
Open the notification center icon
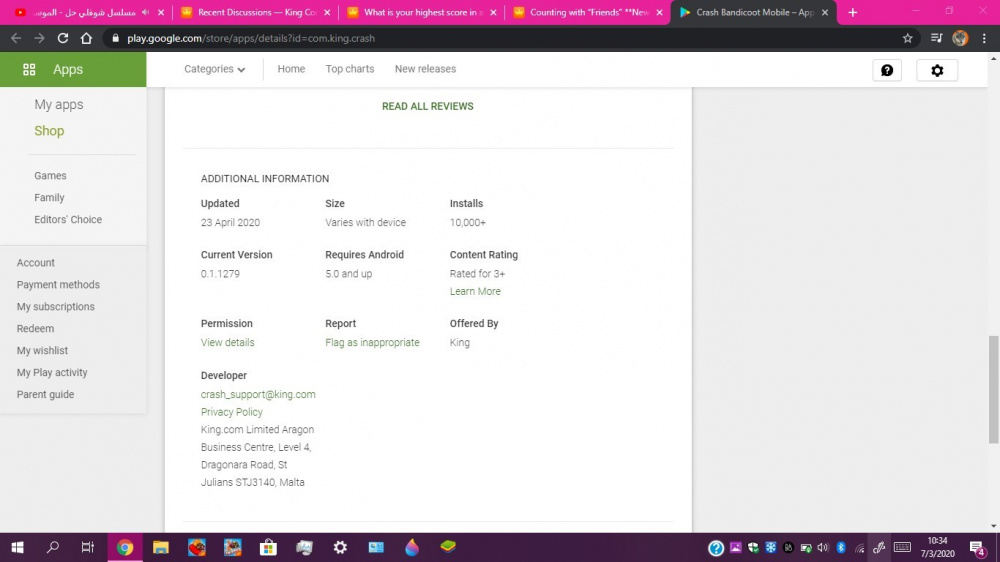click(x=977, y=548)
